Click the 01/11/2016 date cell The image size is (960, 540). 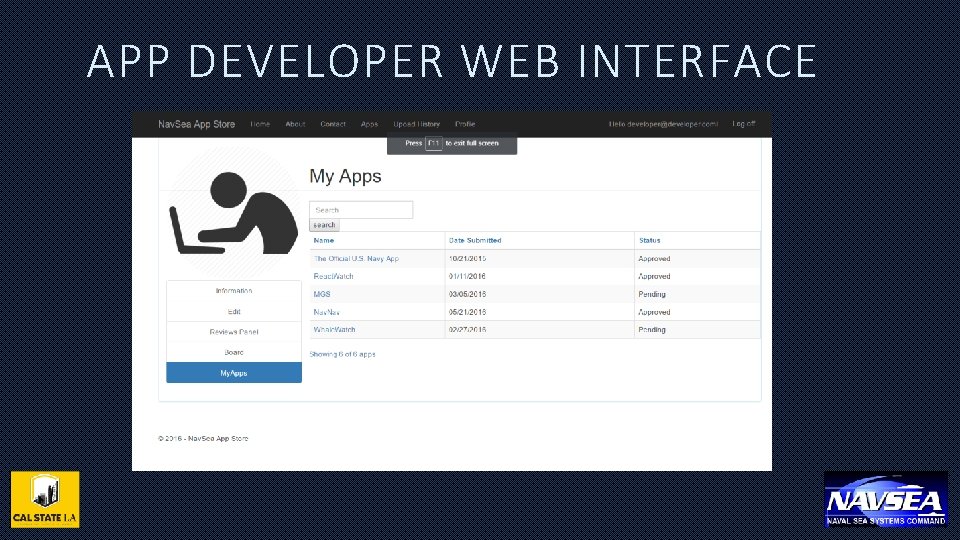tap(467, 276)
